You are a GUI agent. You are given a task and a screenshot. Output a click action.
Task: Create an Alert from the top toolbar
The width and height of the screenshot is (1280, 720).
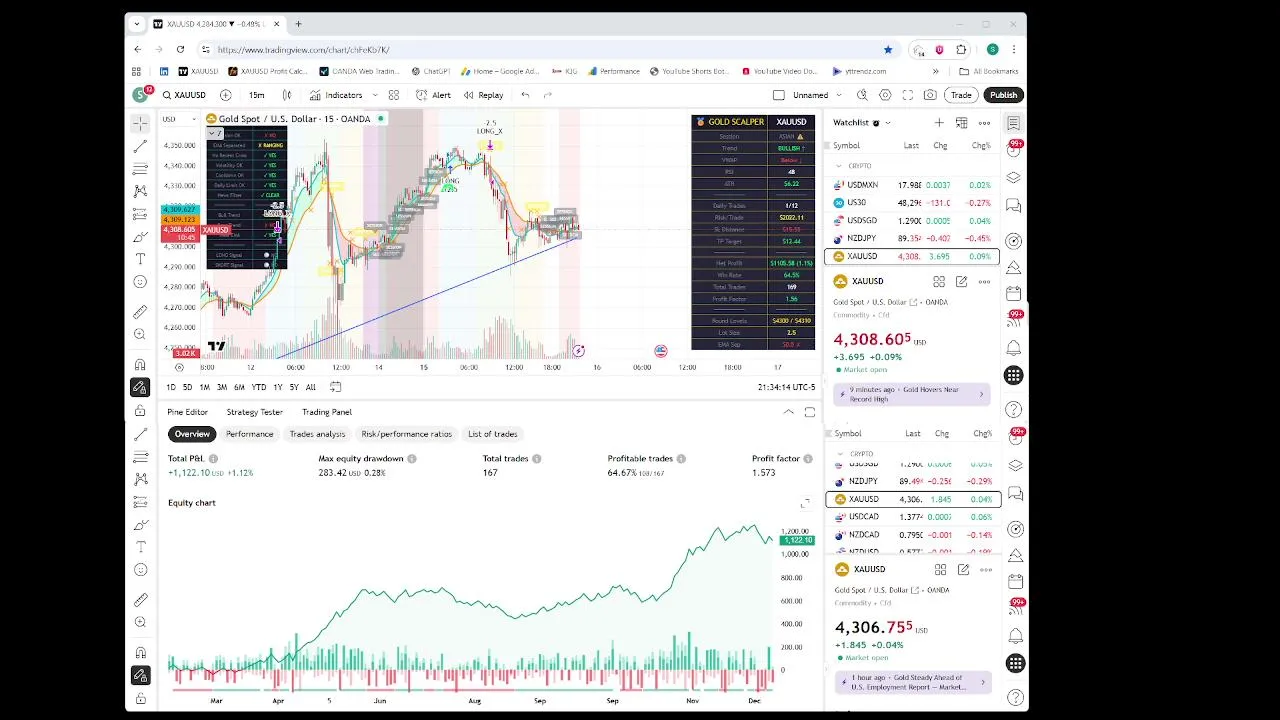click(x=433, y=95)
